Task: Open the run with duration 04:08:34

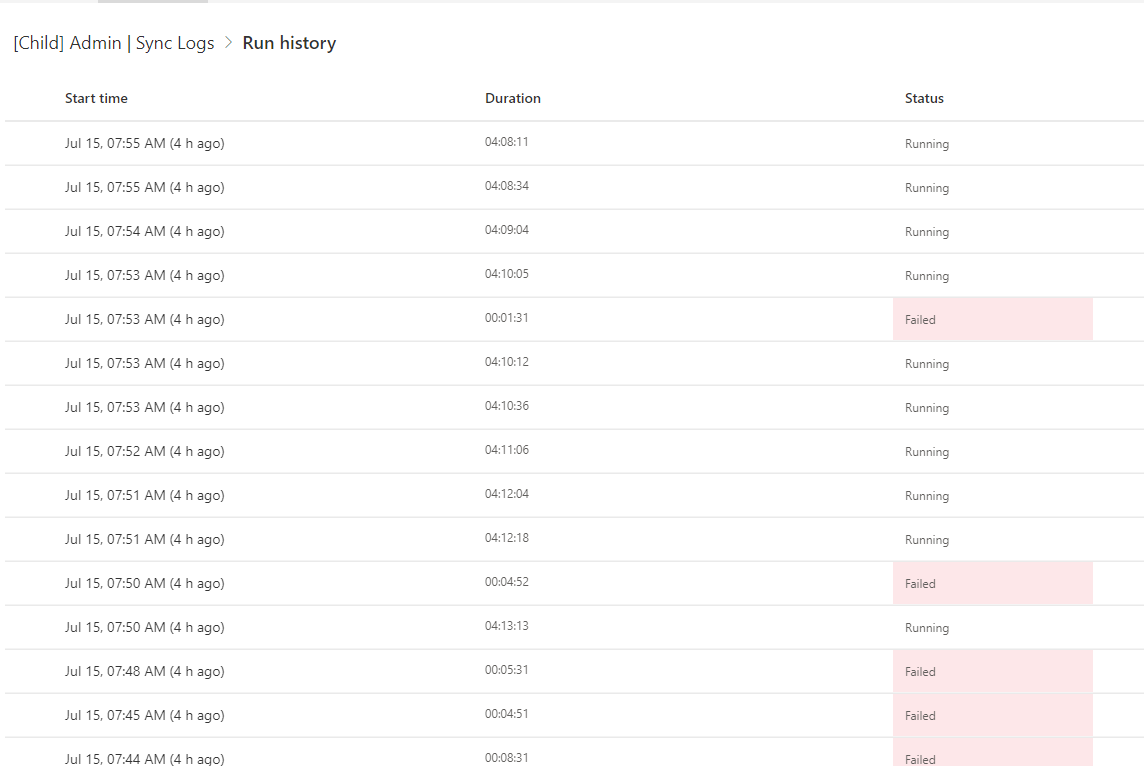Action: tap(506, 186)
